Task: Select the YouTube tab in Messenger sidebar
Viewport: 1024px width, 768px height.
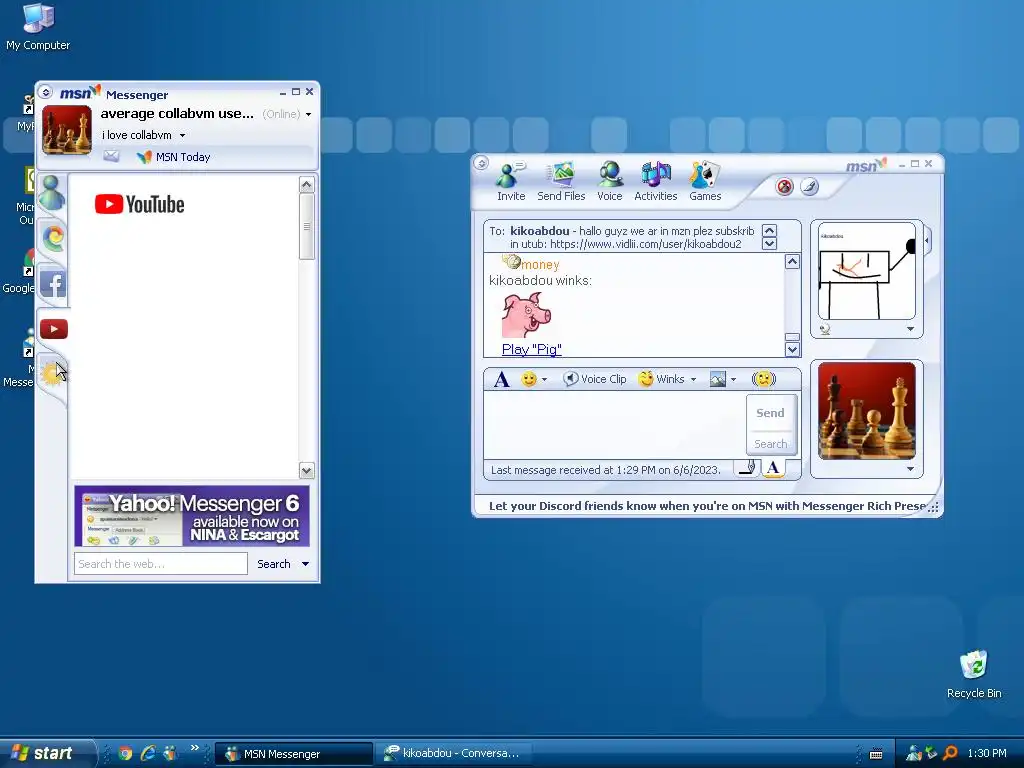Action: coord(54,329)
